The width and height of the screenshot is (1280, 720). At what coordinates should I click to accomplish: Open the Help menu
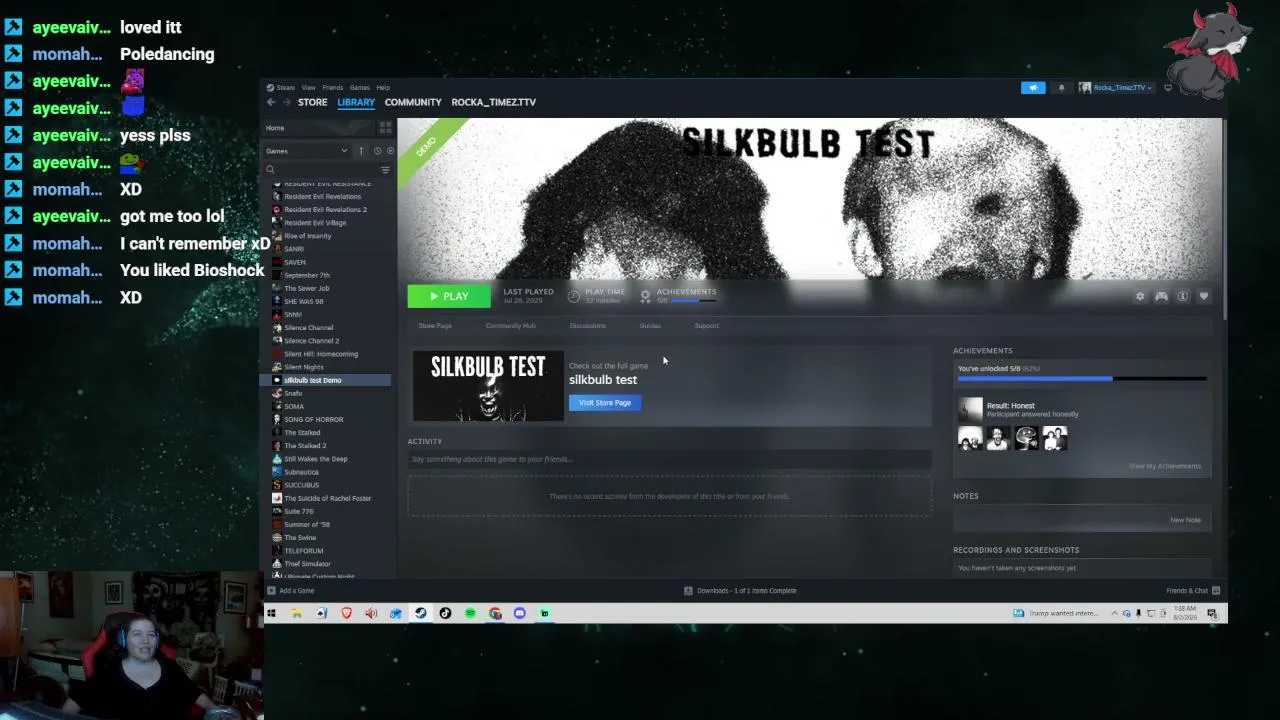383,87
